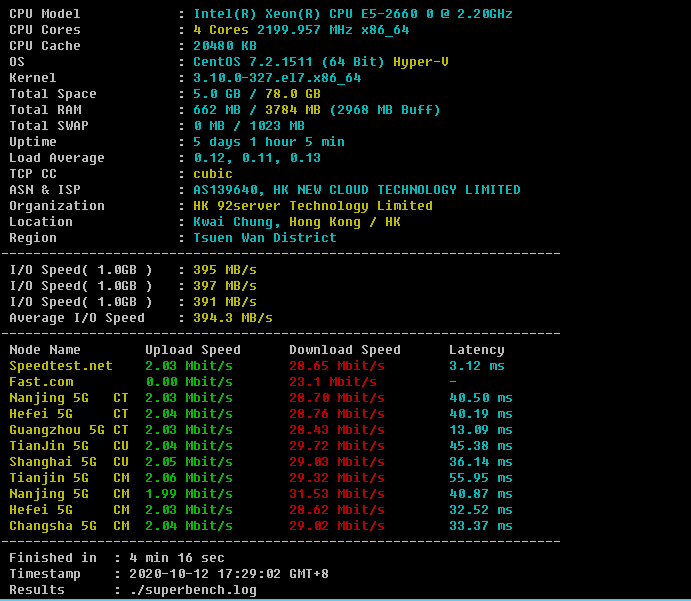The height and width of the screenshot is (601, 691).
Task: Click the Fast.com node name
Action: pyautogui.click(x=41, y=382)
